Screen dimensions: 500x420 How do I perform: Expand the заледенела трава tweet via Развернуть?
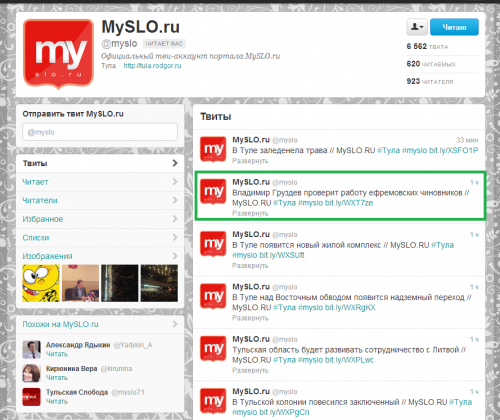(250, 161)
